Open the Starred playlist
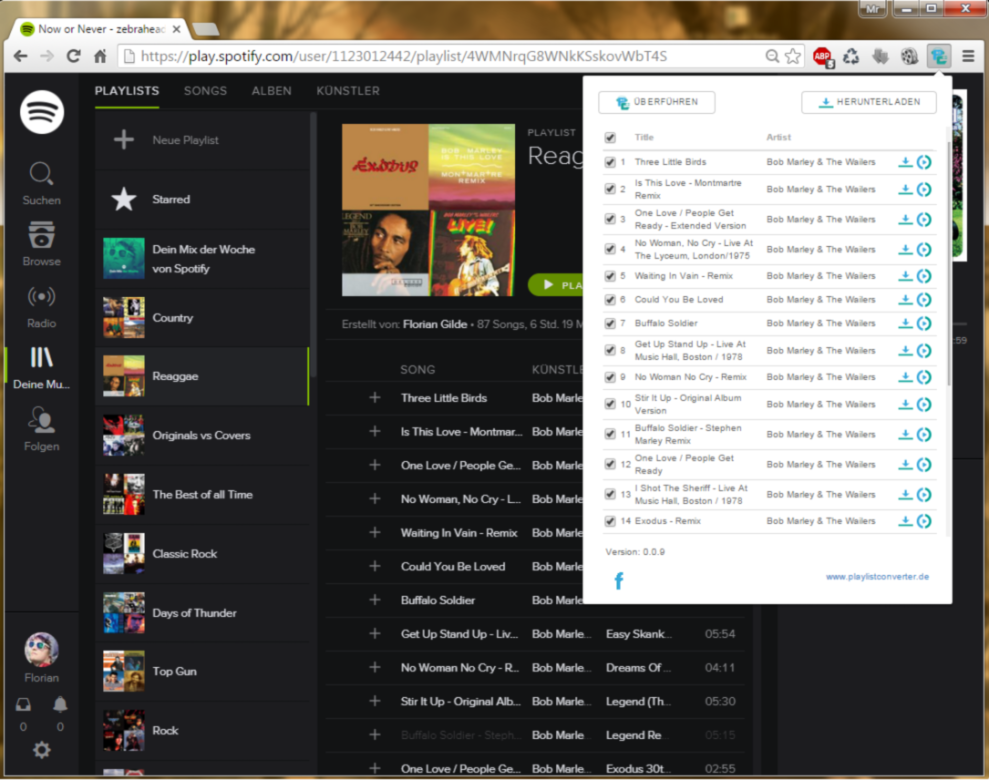This screenshot has height=780, width=989. 202,199
